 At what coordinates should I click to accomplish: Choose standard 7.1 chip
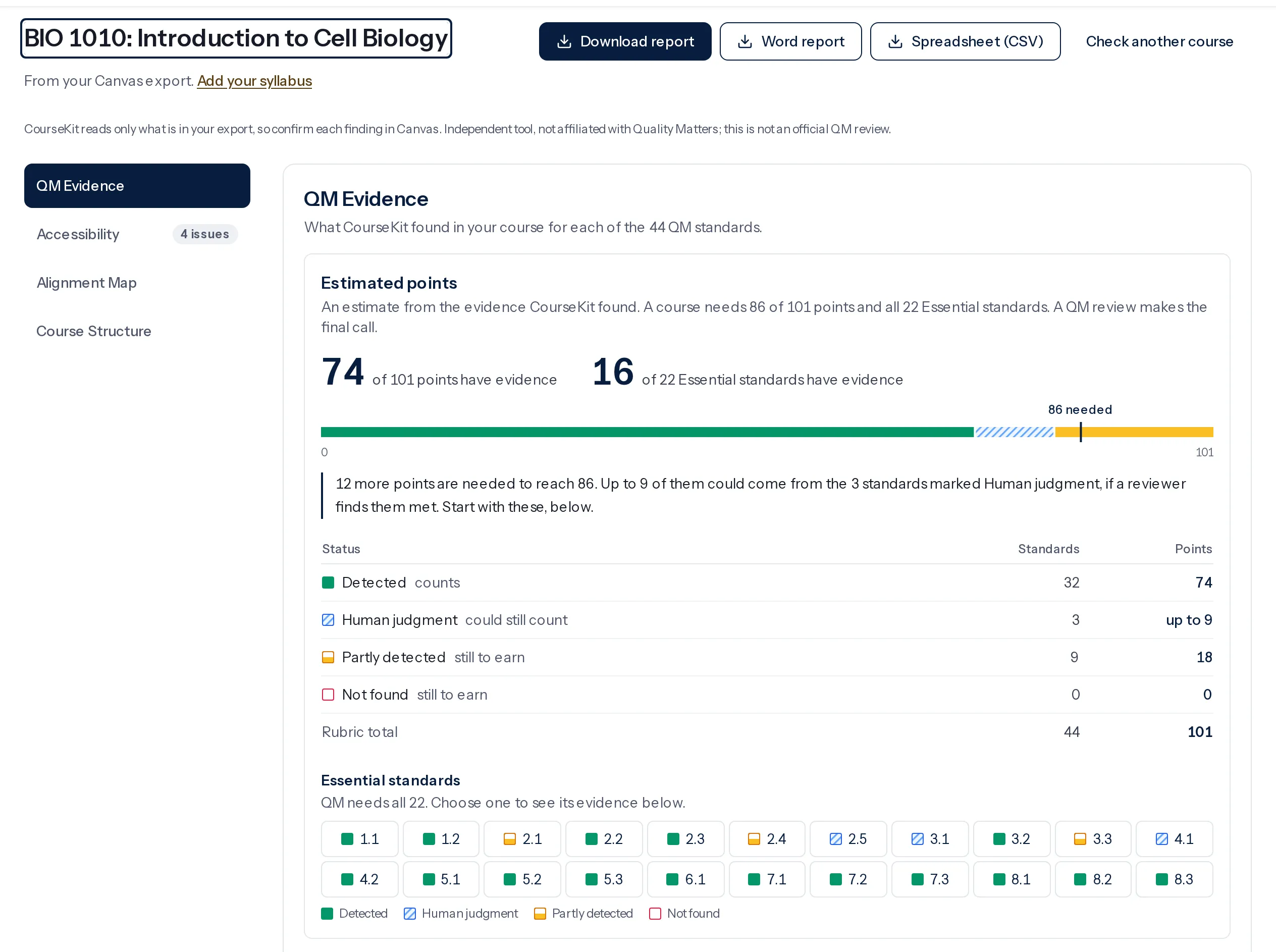767,879
